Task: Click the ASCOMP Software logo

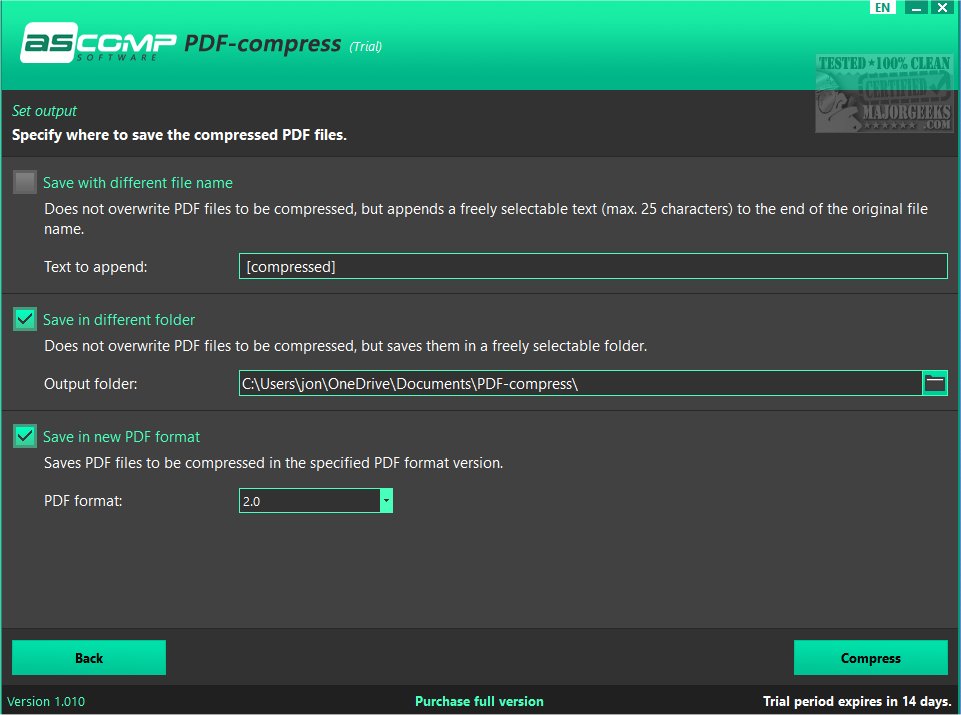Action: [98, 42]
